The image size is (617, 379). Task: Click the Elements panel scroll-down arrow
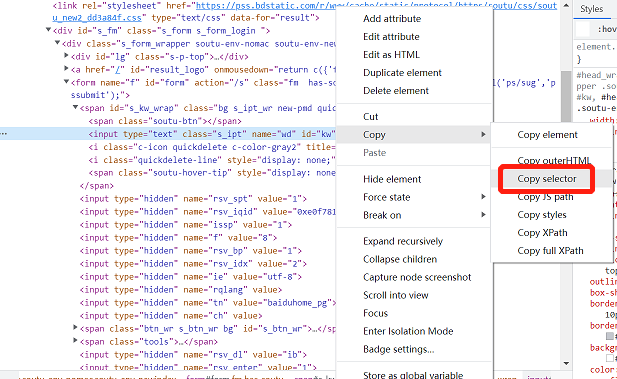566,363
